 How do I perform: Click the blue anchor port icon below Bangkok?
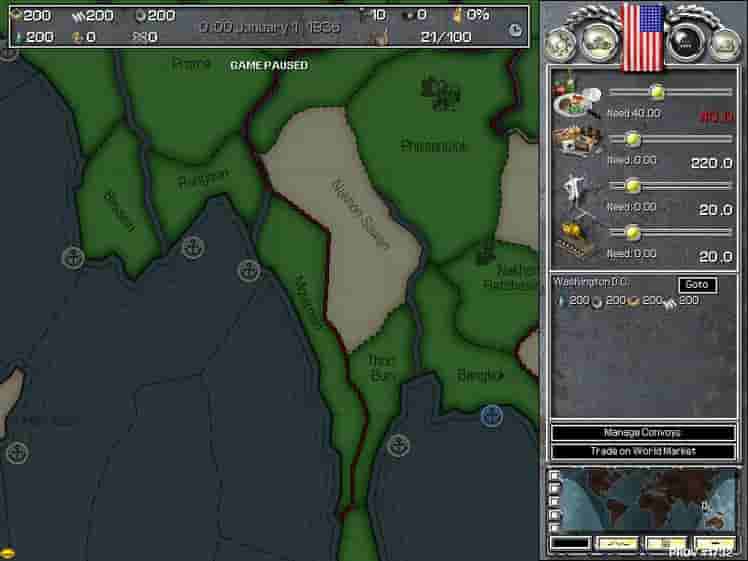point(491,416)
